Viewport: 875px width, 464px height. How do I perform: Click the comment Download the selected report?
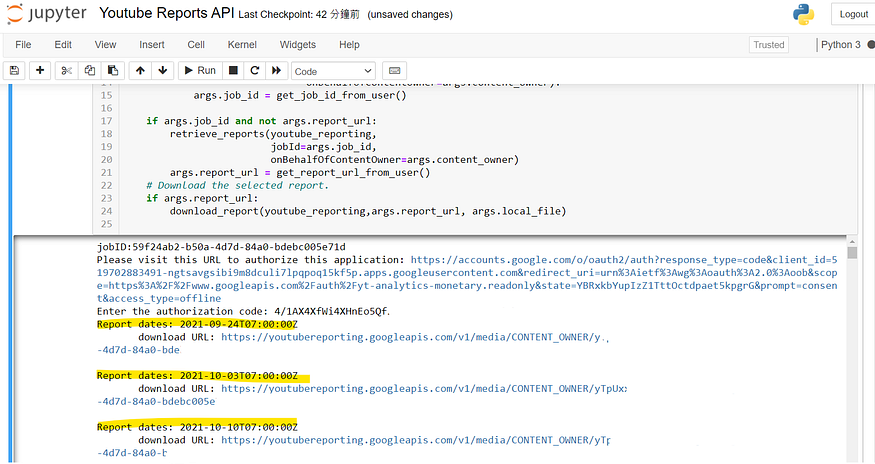coord(237,185)
